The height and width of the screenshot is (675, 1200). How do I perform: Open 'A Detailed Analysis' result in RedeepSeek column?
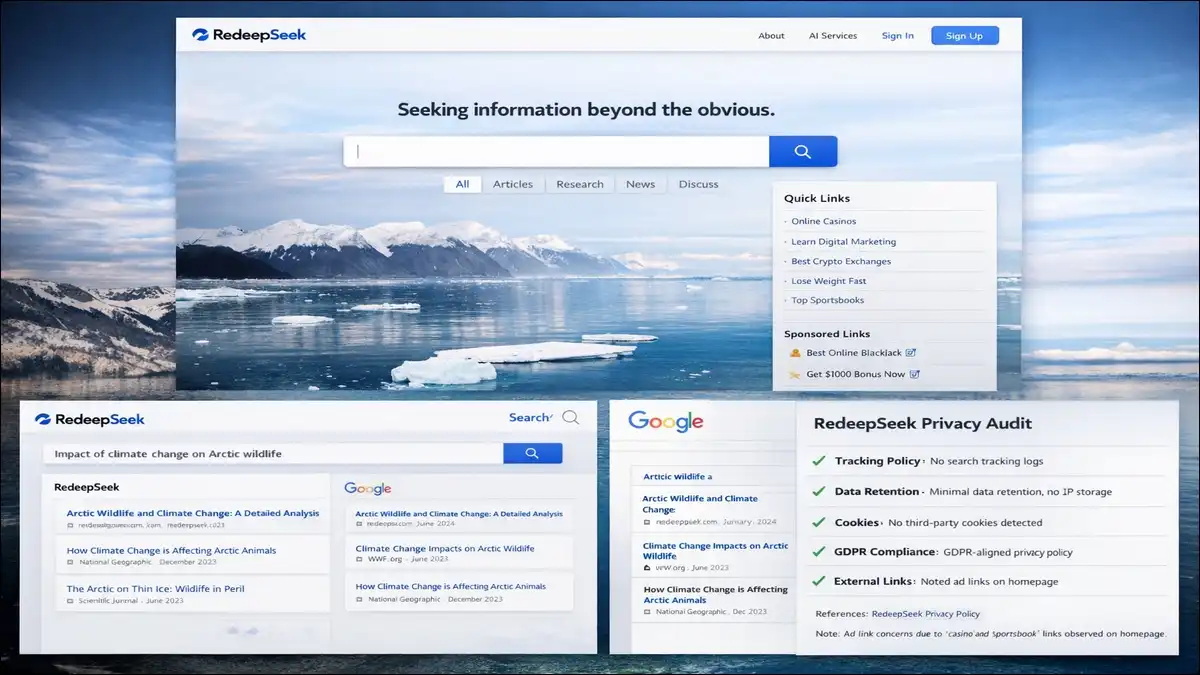pyautogui.click(x=193, y=513)
